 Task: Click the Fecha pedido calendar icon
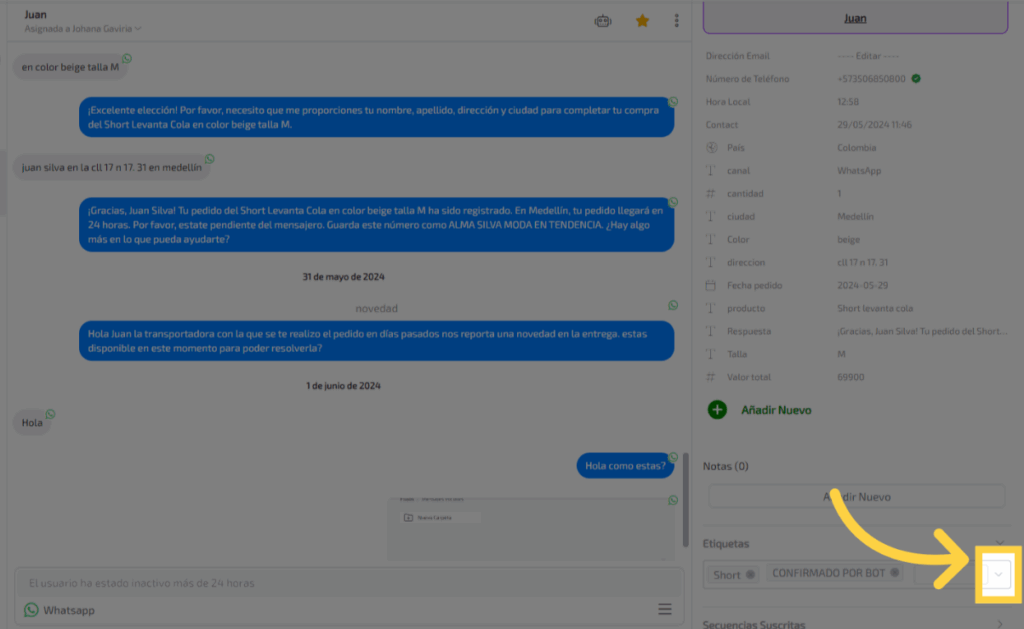click(x=712, y=285)
